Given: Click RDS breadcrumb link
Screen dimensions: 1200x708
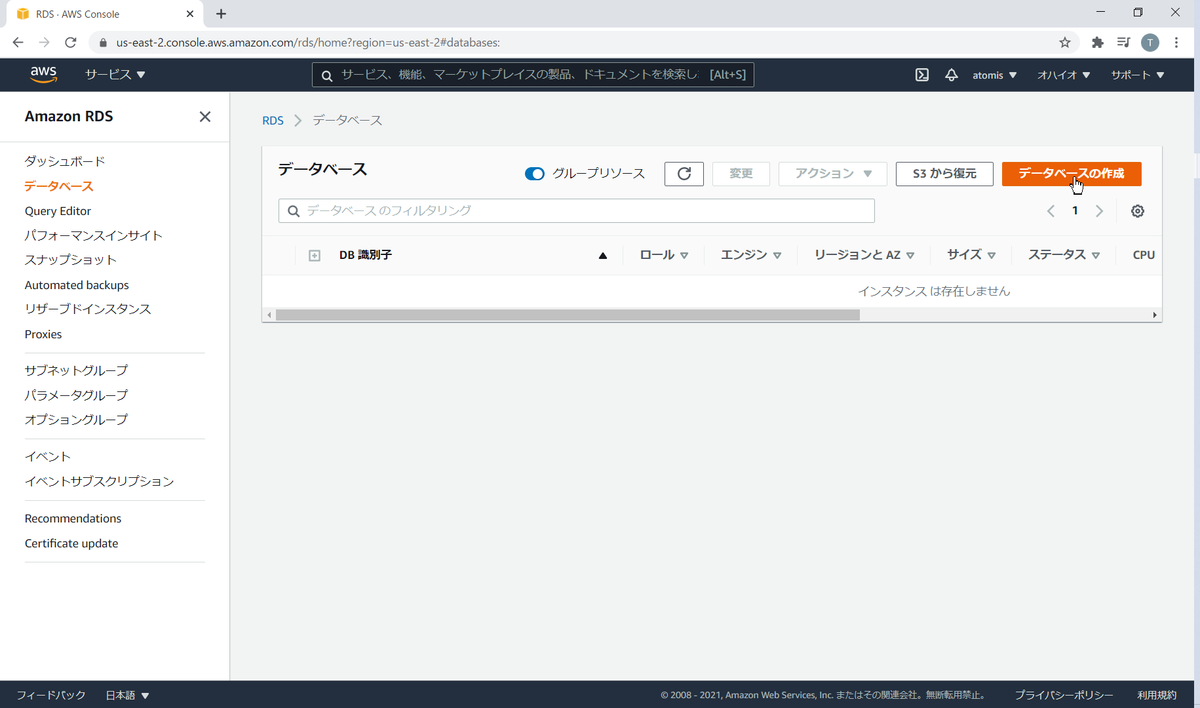Looking at the screenshot, I should click(x=273, y=120).
